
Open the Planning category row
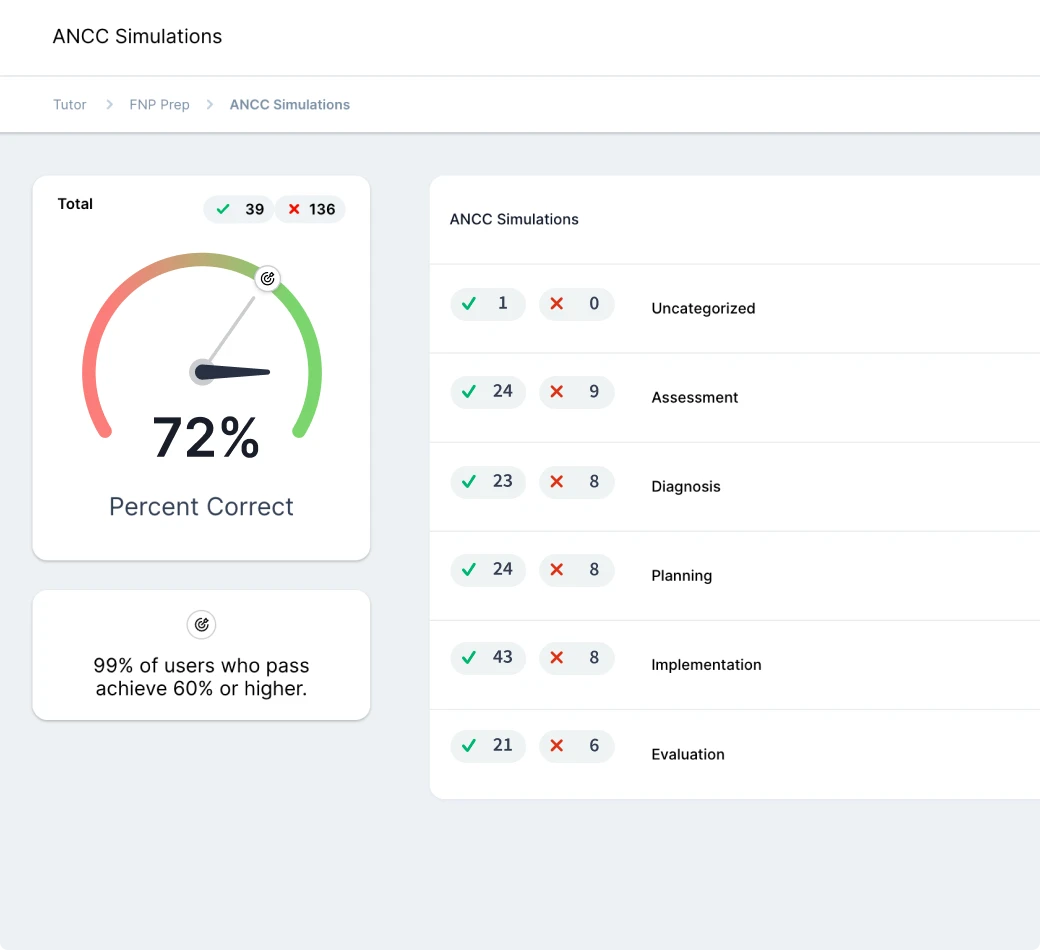coord(735,576)
